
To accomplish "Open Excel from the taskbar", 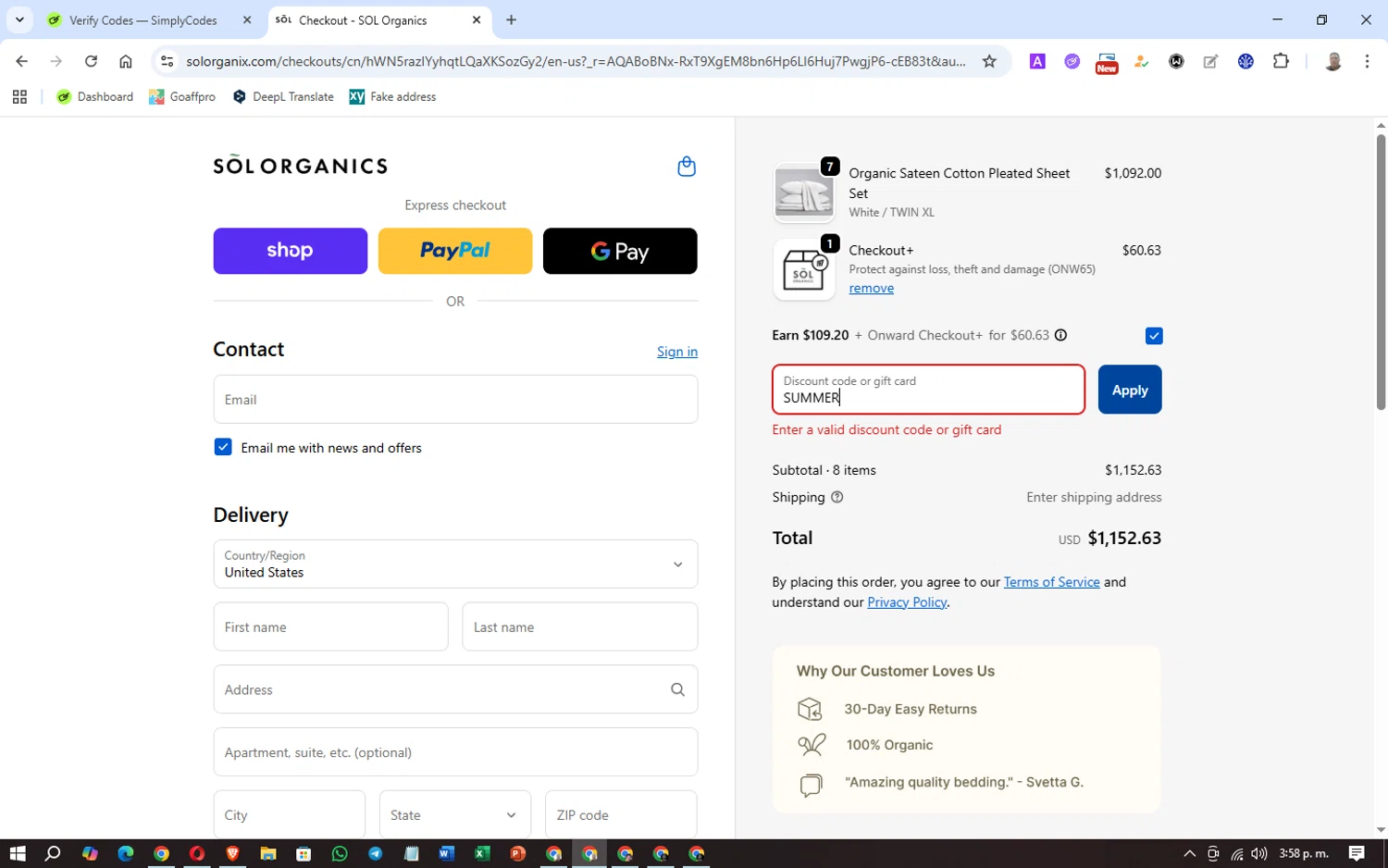I will pos(482,853).
